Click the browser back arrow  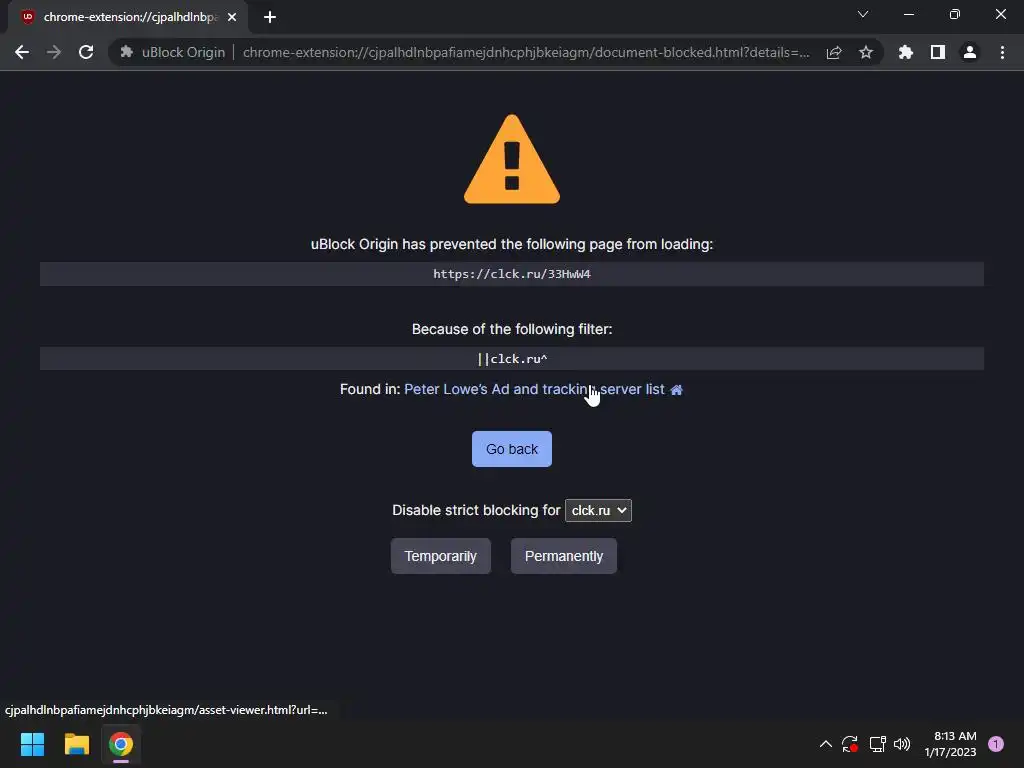(x=22, y=52)
